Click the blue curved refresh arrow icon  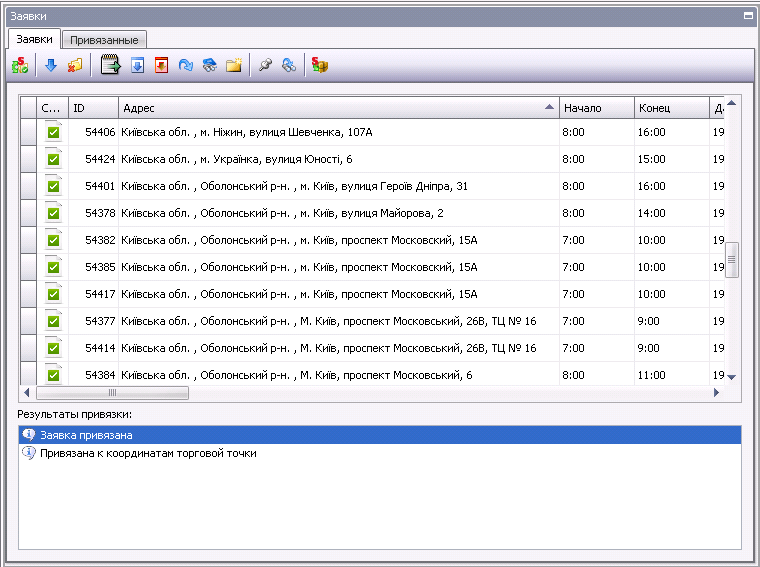tap(186, 66)
